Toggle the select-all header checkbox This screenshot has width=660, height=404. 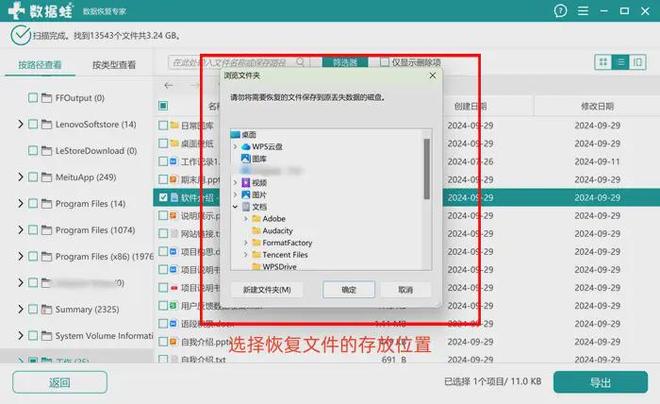coord(163,106)
